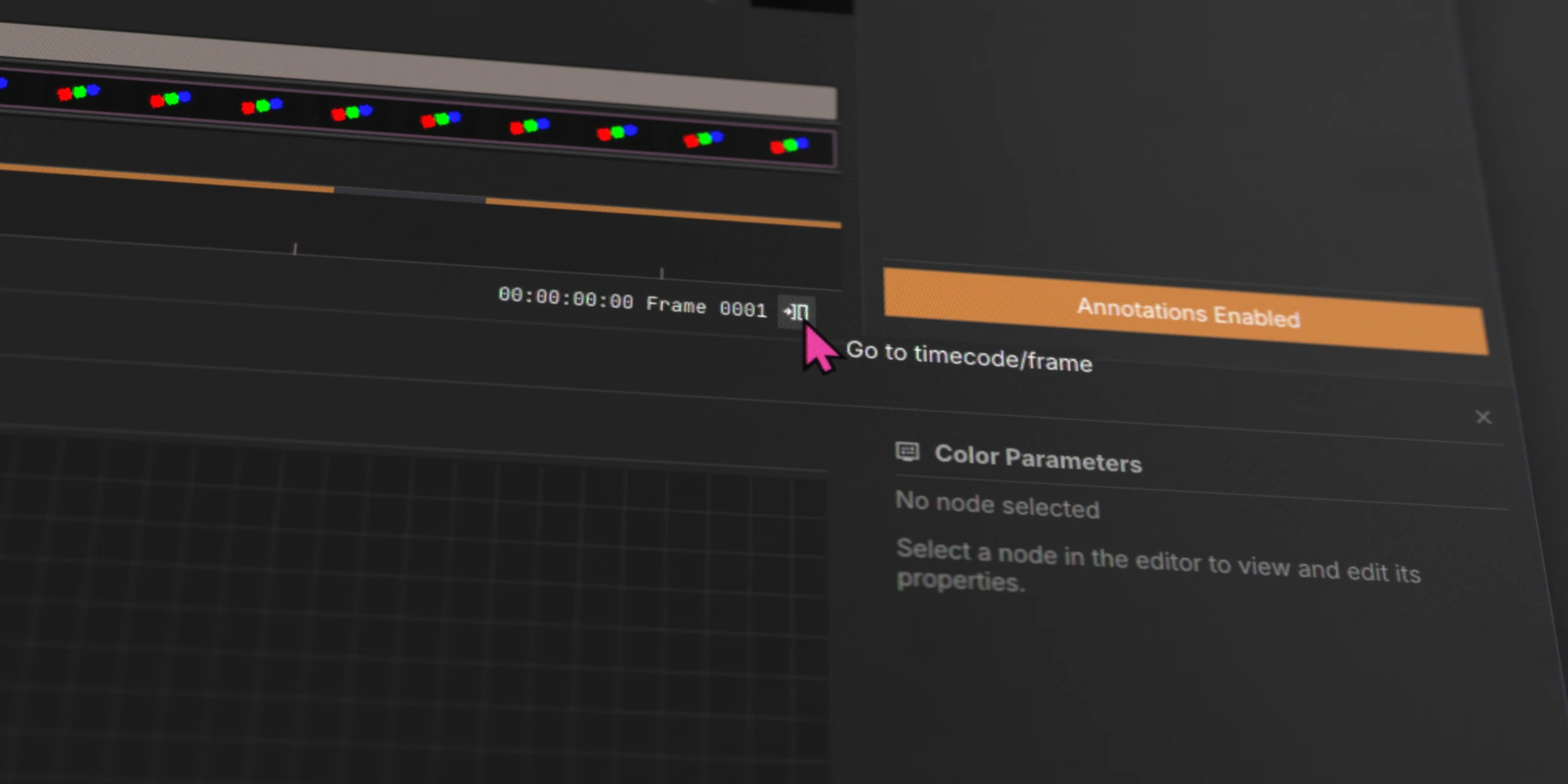Open the Color Parameters panel icon
The height and width of the screenshot is (784, 1568).
(x=909, y=452)
